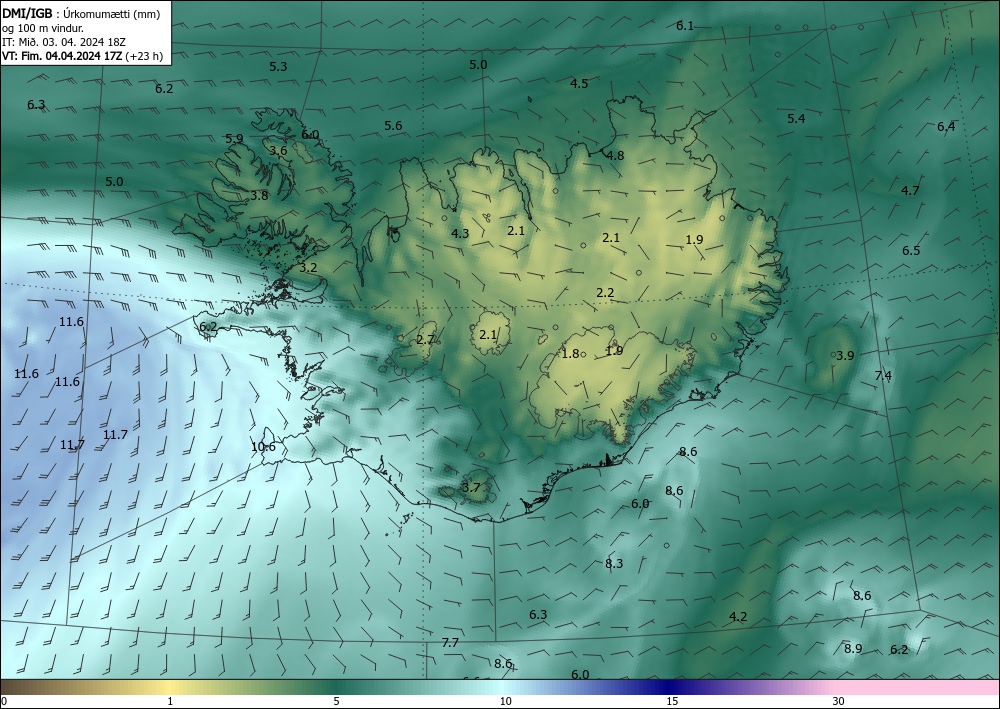Click the title 'DMI/IGB : Úrkomumætti (mm)'

point(80,14)
